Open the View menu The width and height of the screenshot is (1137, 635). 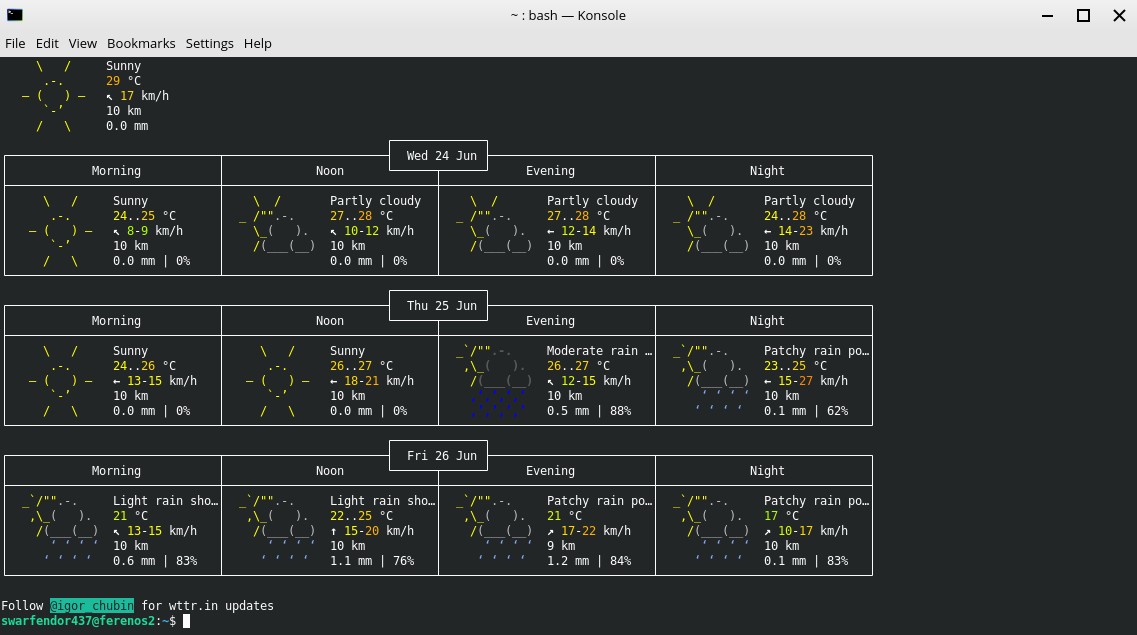pyautogui.click(x=83, y=43)
